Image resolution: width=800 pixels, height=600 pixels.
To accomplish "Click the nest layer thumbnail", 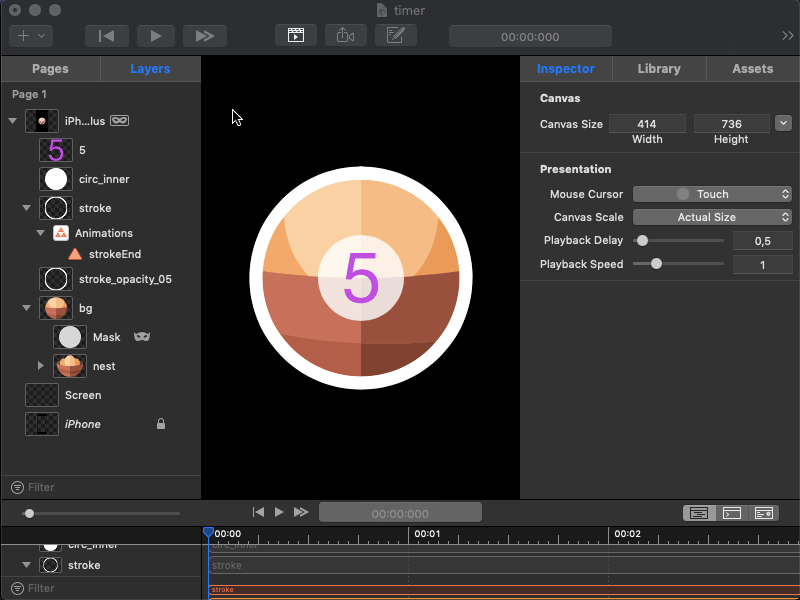I will click(70, 366).
